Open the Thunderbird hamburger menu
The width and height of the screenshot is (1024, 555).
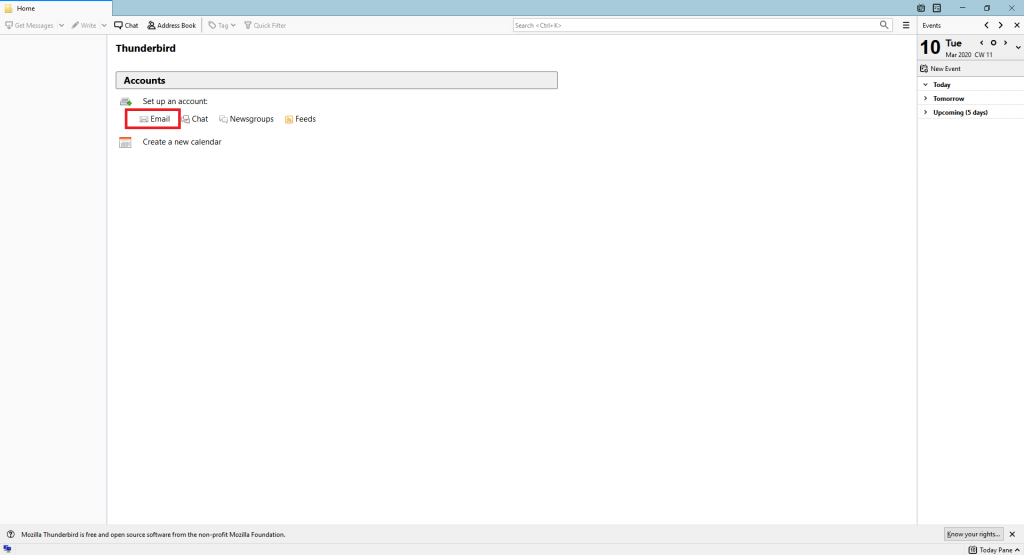906,25
